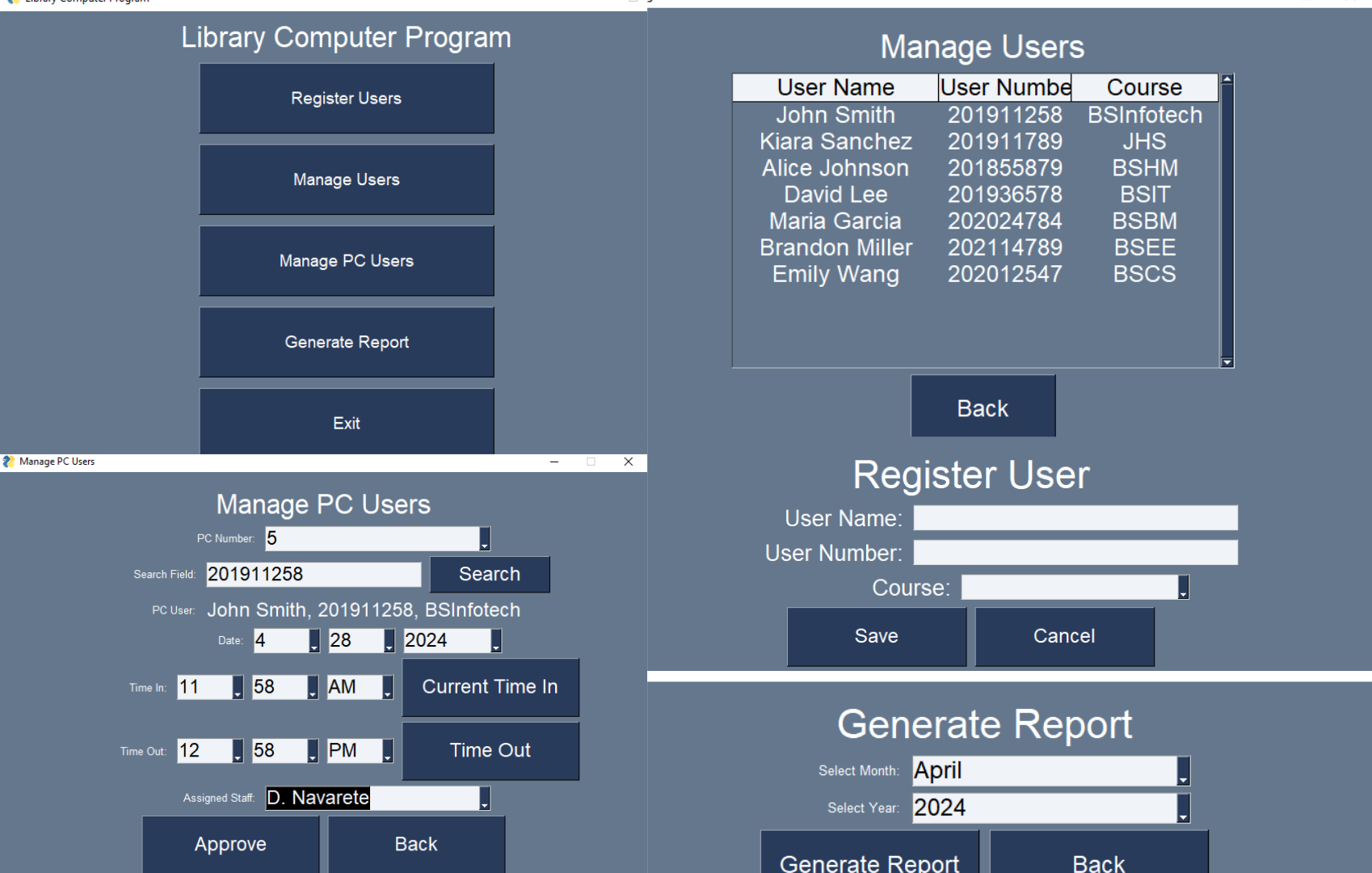This screenshot has height=873, width=1372.
Task: Click the Exit button
Action: (347, 422)
